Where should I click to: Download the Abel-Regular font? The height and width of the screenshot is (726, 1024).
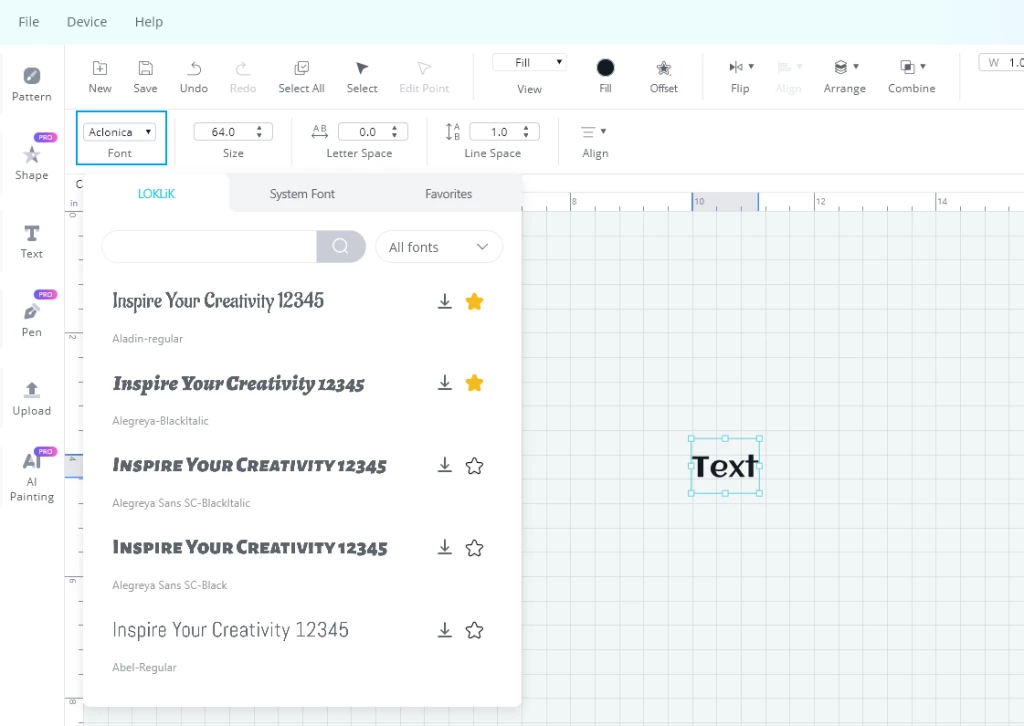445,630
